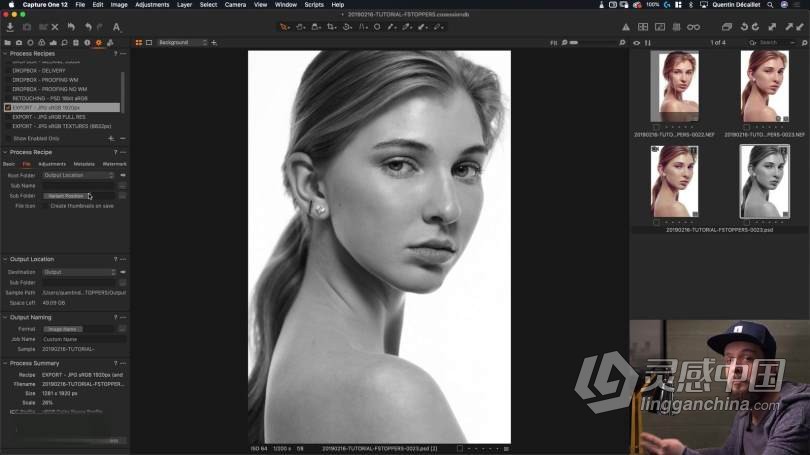Open the Exposure histogram tool tab
Screen dimensions: 810x455
pyautogui.click(x=53, y=43)
